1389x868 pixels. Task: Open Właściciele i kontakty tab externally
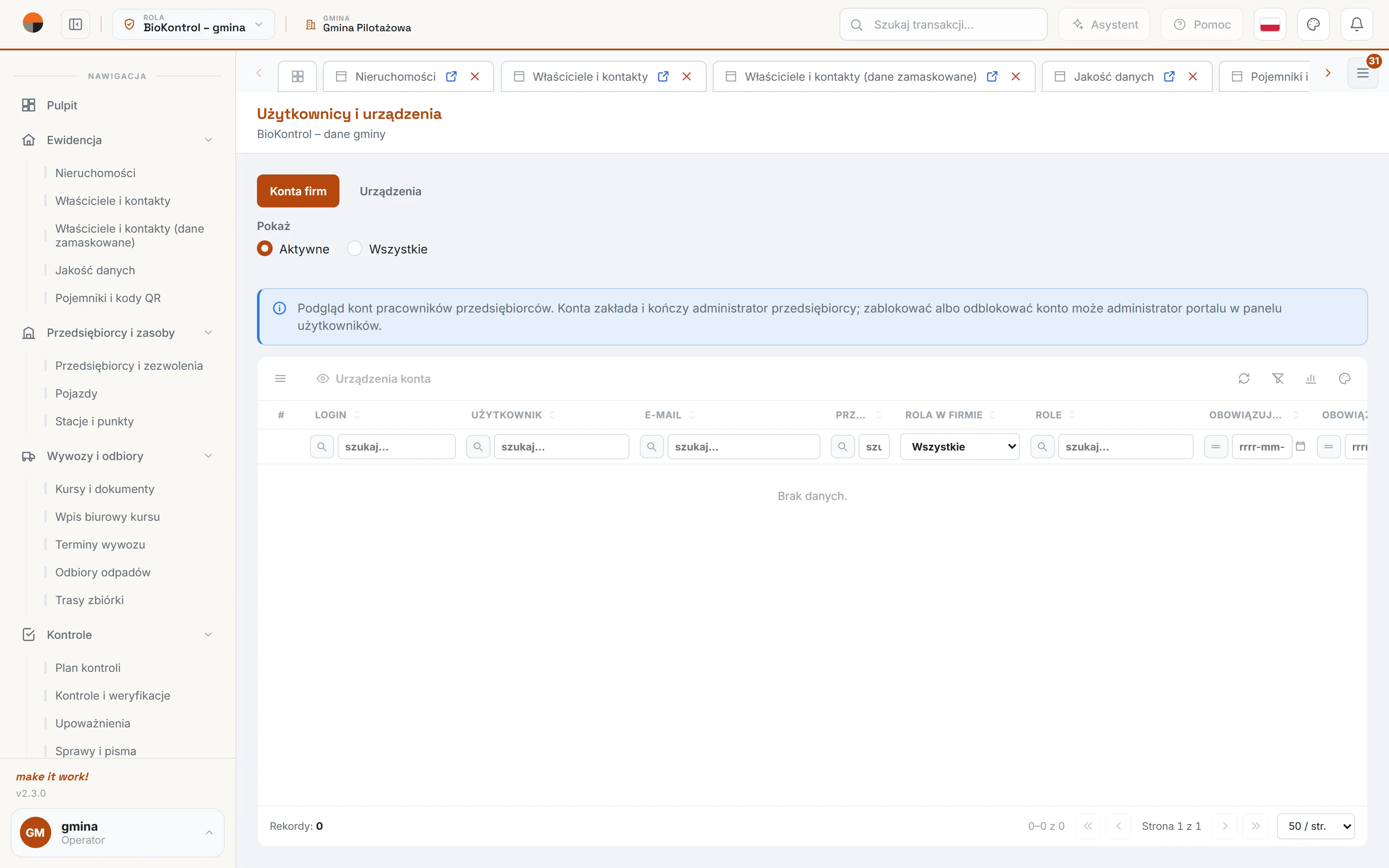click(x=663, y=76)
